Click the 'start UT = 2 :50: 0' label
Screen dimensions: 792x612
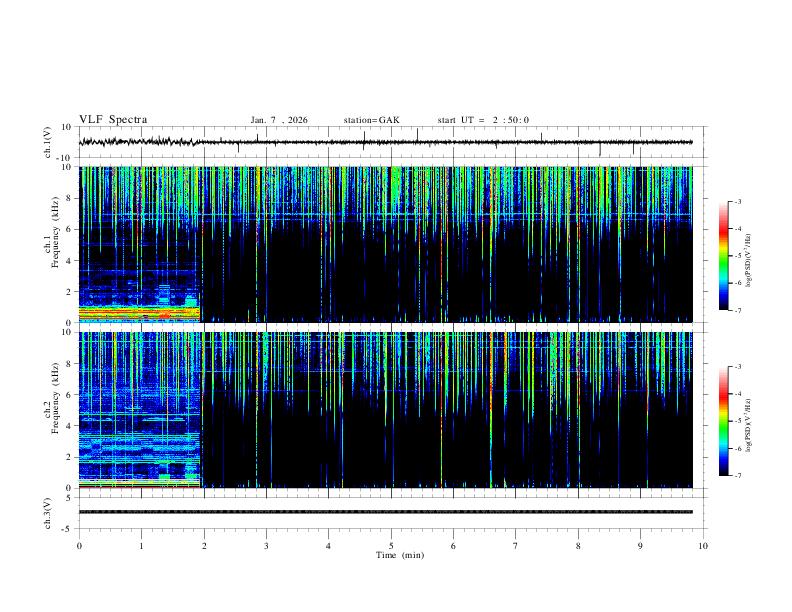tap(483, 120)
